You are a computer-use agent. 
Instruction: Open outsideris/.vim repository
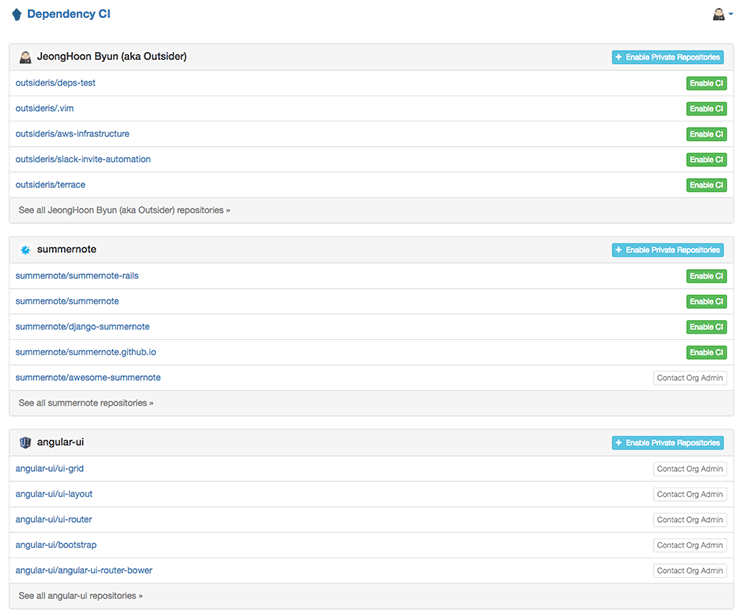tap(44, 108)
